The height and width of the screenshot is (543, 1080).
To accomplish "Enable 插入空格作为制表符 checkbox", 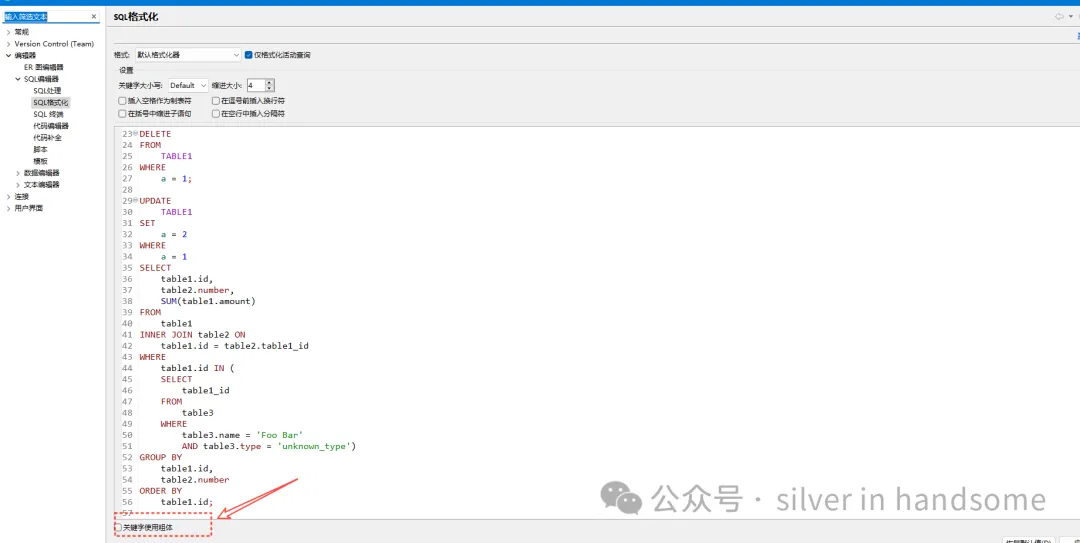I will point(122,101).
